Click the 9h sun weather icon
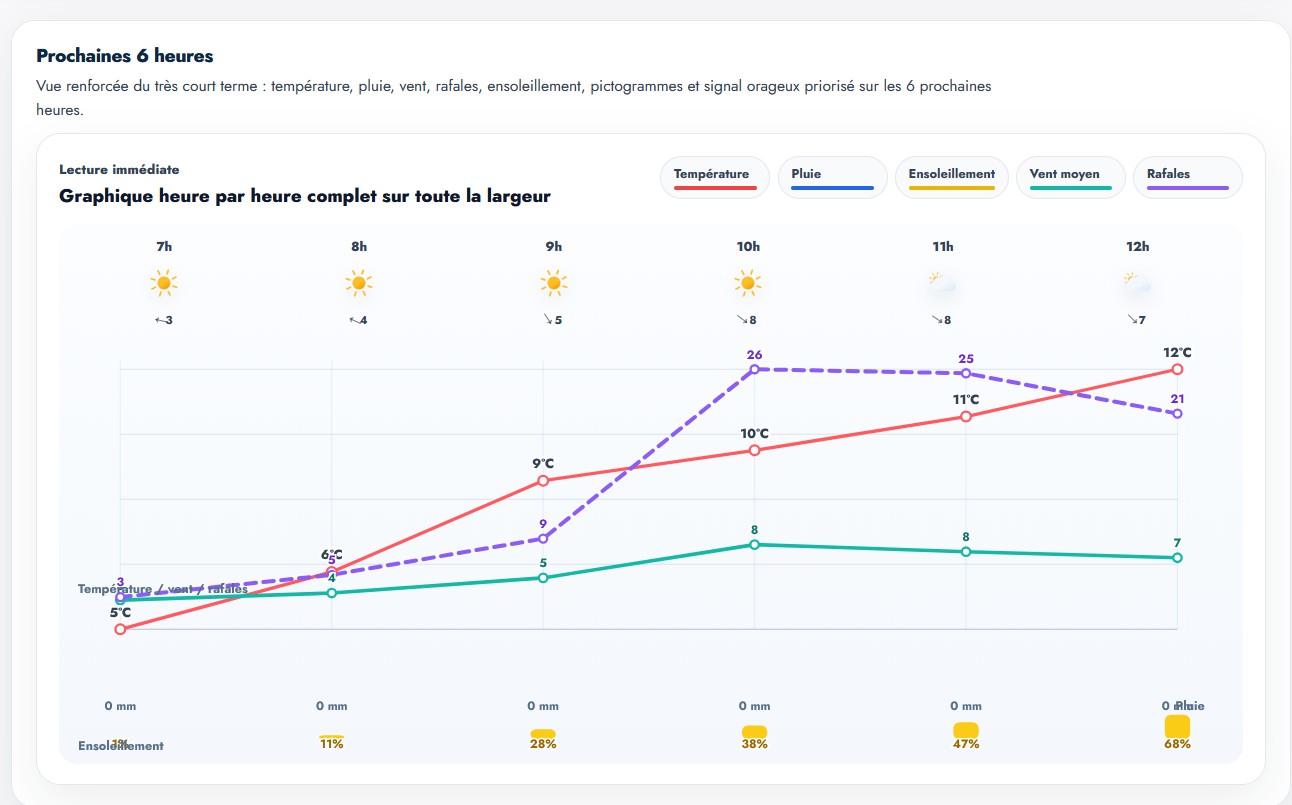Image resolution: width=1292 pixels, height=805 pixels. pos(554,283)
